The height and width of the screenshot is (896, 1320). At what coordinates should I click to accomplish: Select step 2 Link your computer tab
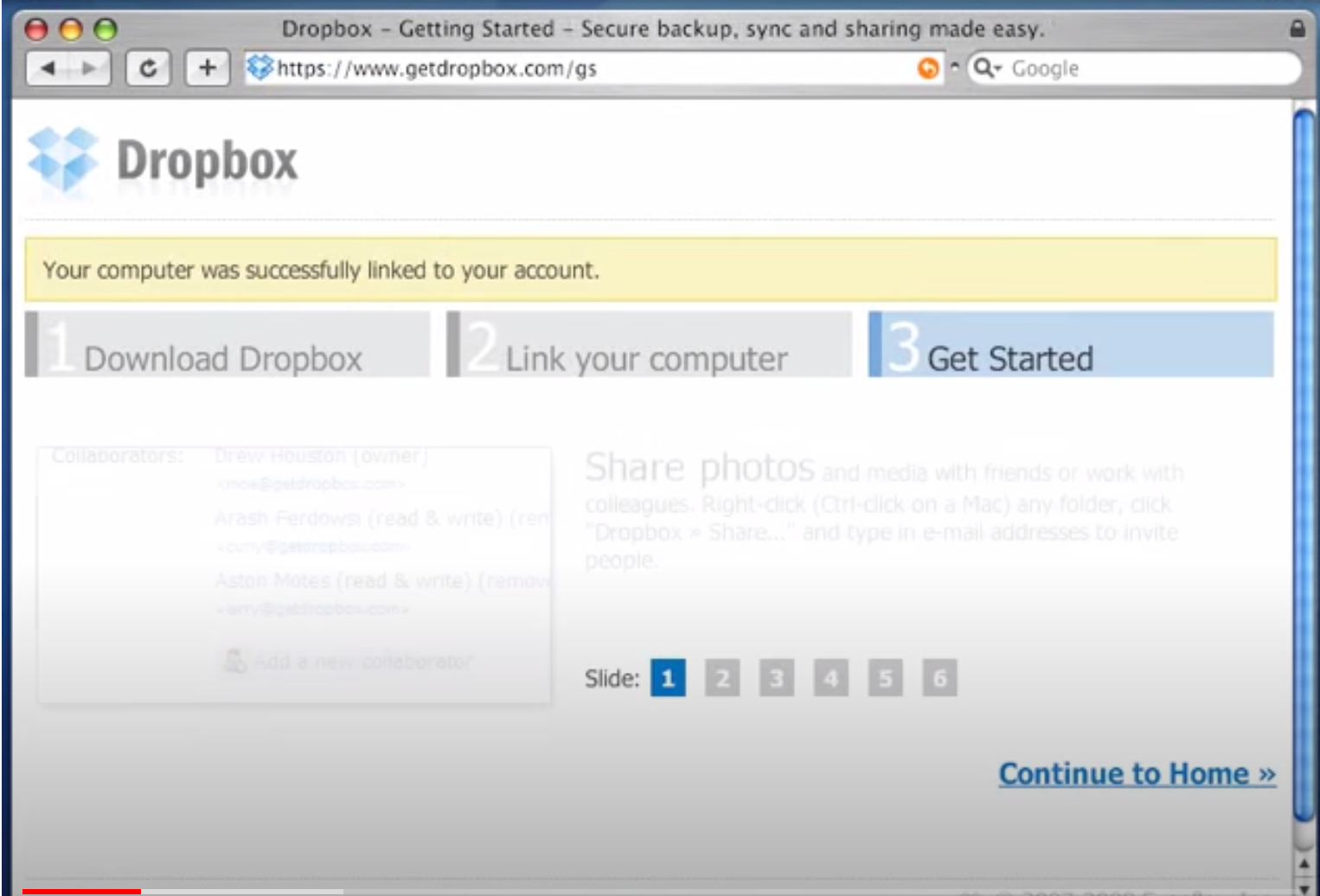[x=649, y=344]
